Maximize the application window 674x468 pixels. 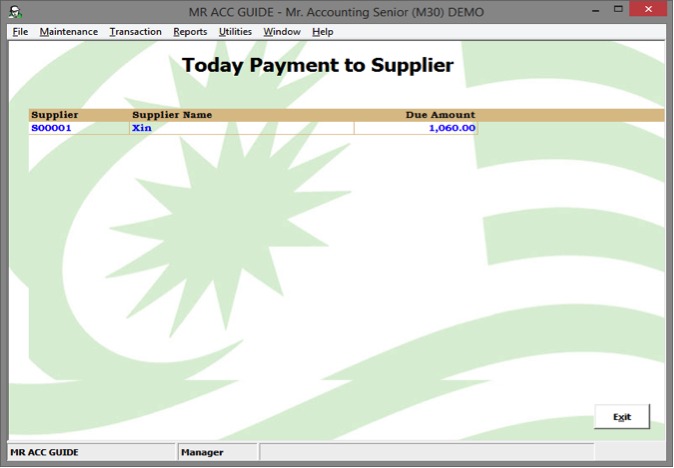[x=618, y=9]
